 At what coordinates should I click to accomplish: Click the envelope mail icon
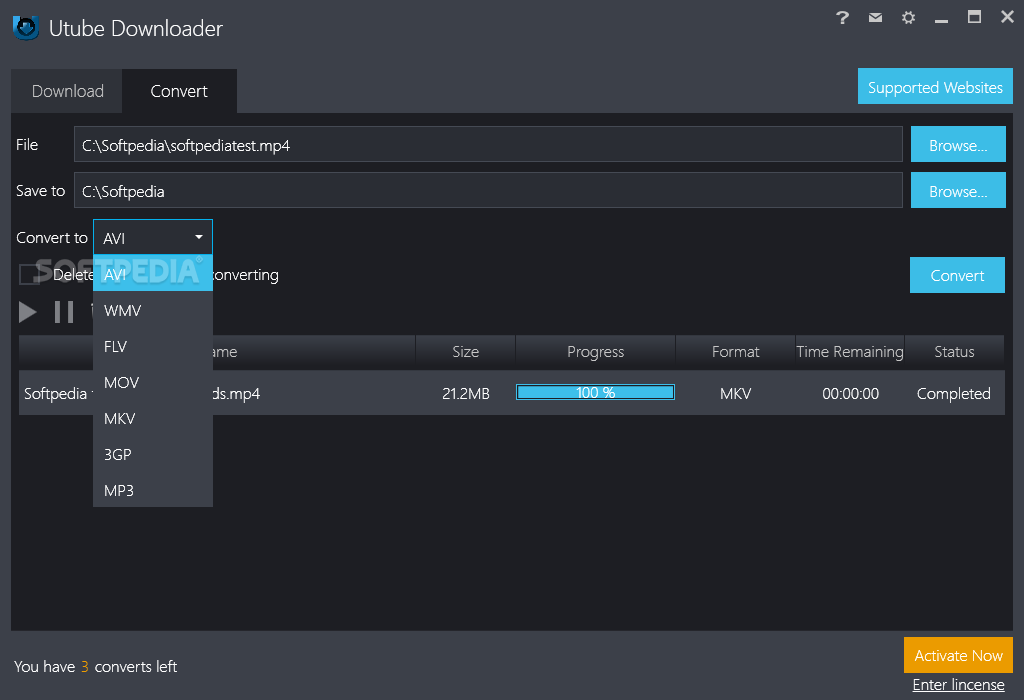875,18
